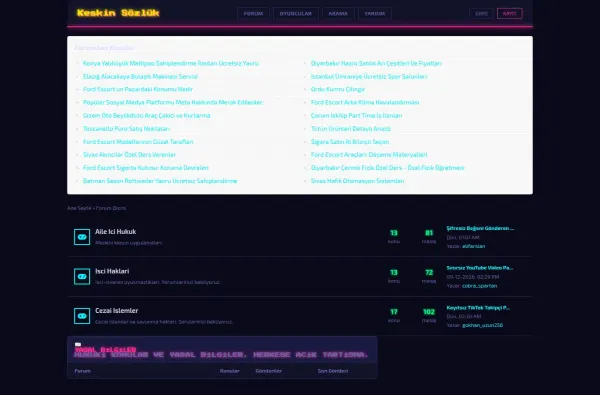Open Elazığ Alacakaya Bulaşık Makinesi Servisi link
Image resolution: width=600 pixels, height=395 pixels.
point(140,76)
